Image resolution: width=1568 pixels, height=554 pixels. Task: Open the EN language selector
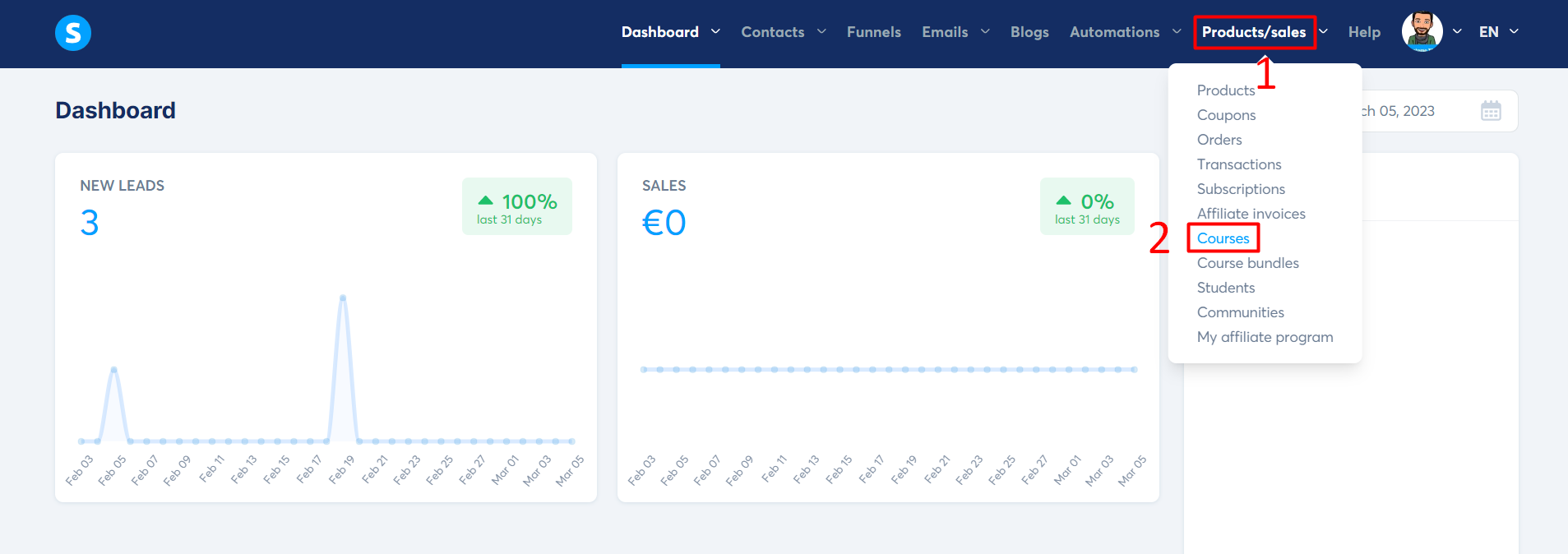pos(1498,32)
